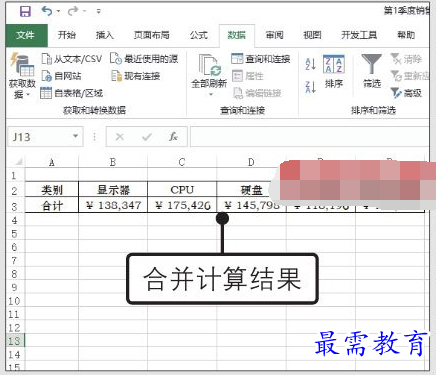Select cell containing 类别
The height and width of the screenshot is (375, 436).
[x=52, y=190]
